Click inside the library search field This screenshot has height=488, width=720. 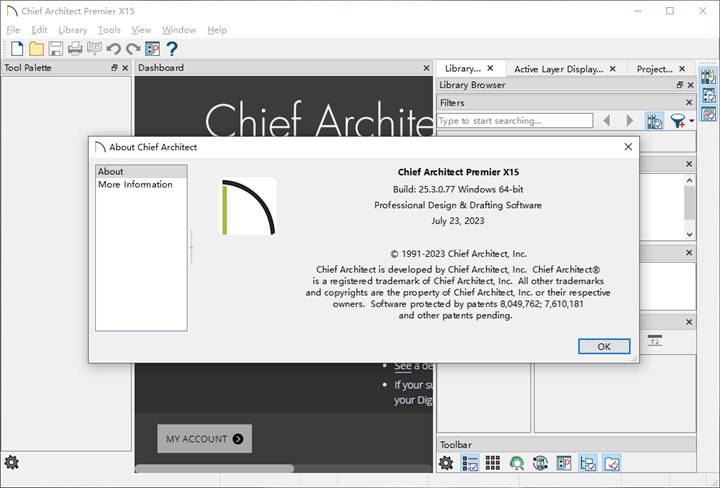click(515, 121)
